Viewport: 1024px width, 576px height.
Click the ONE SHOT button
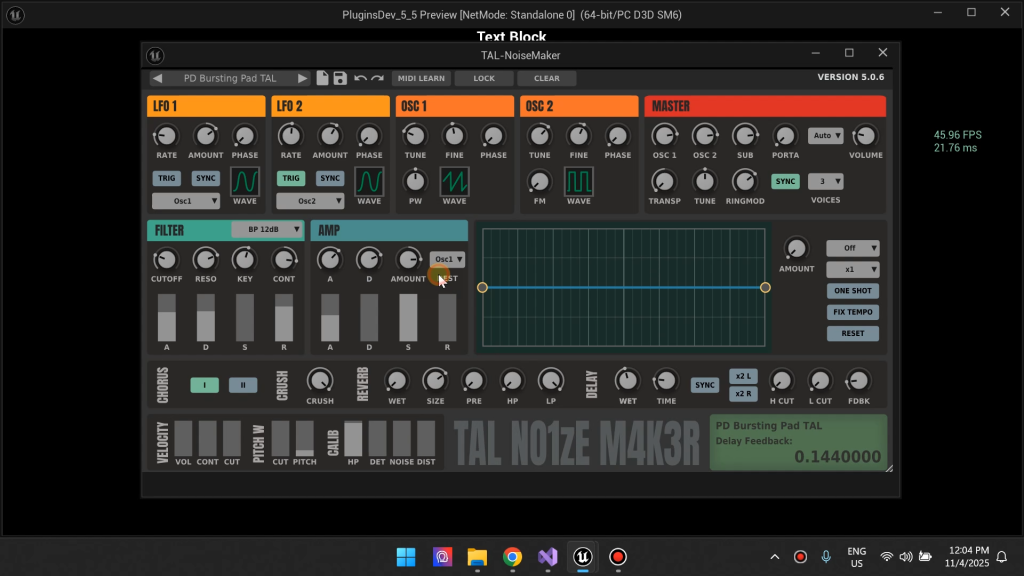852,291
